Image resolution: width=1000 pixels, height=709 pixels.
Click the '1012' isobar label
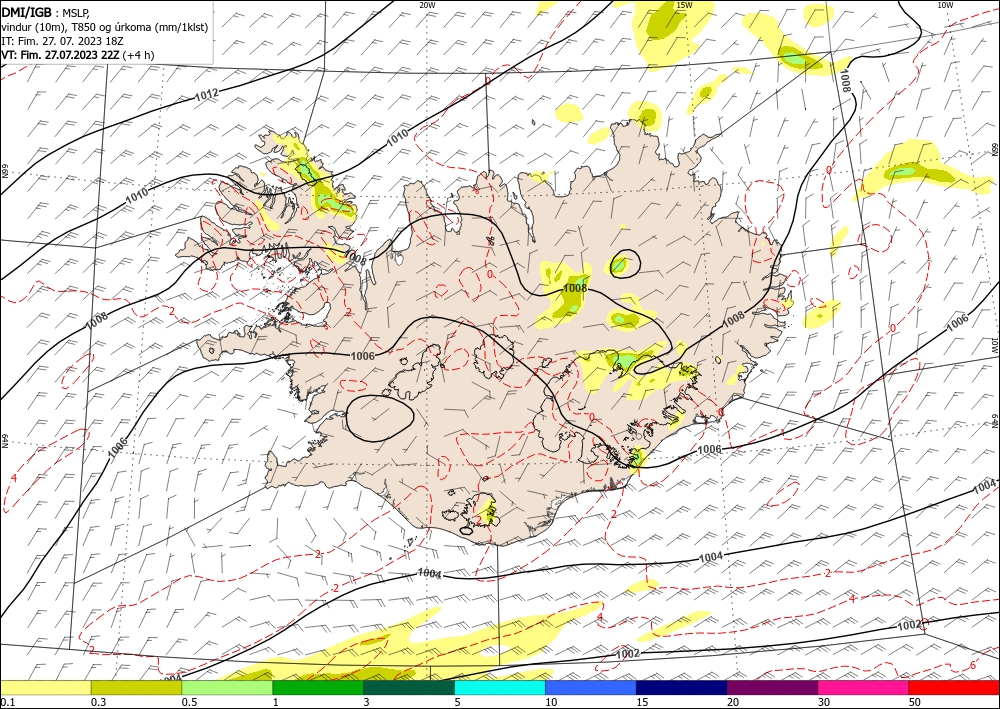(x=207, y=95)
